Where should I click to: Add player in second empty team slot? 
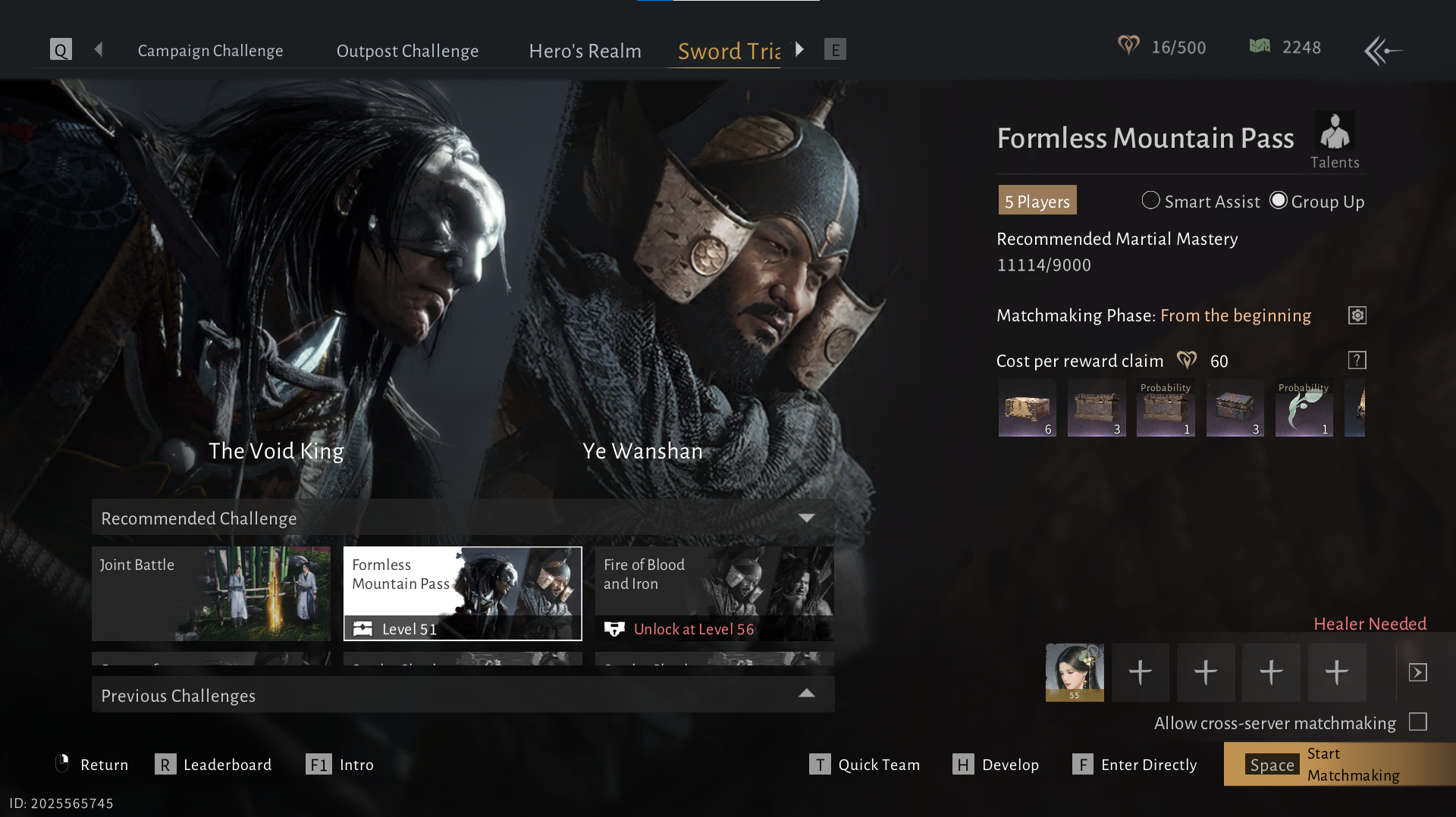[1206, 672]
